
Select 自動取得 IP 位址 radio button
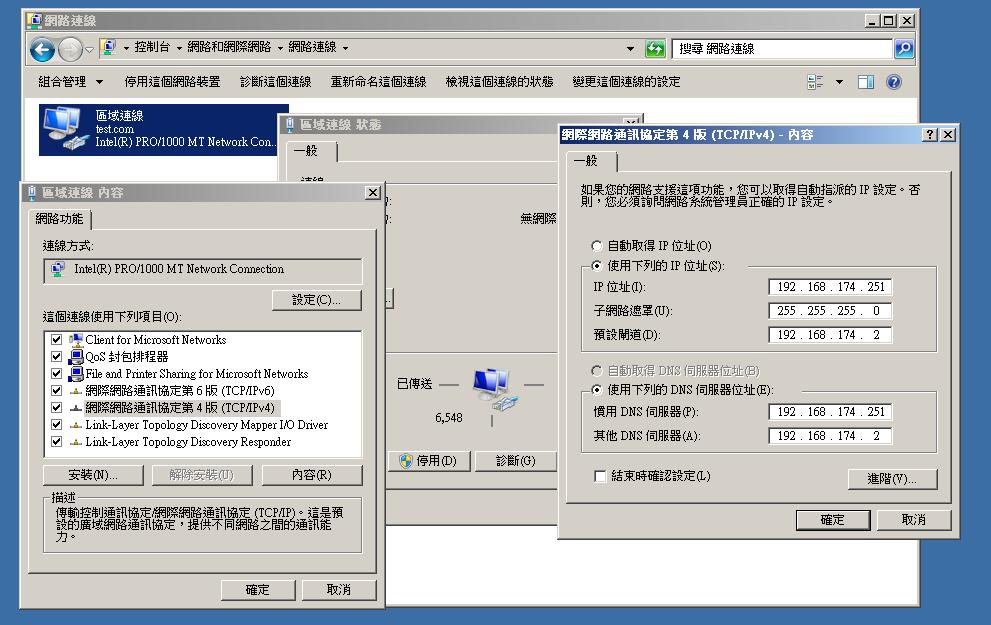pos(597,246)
